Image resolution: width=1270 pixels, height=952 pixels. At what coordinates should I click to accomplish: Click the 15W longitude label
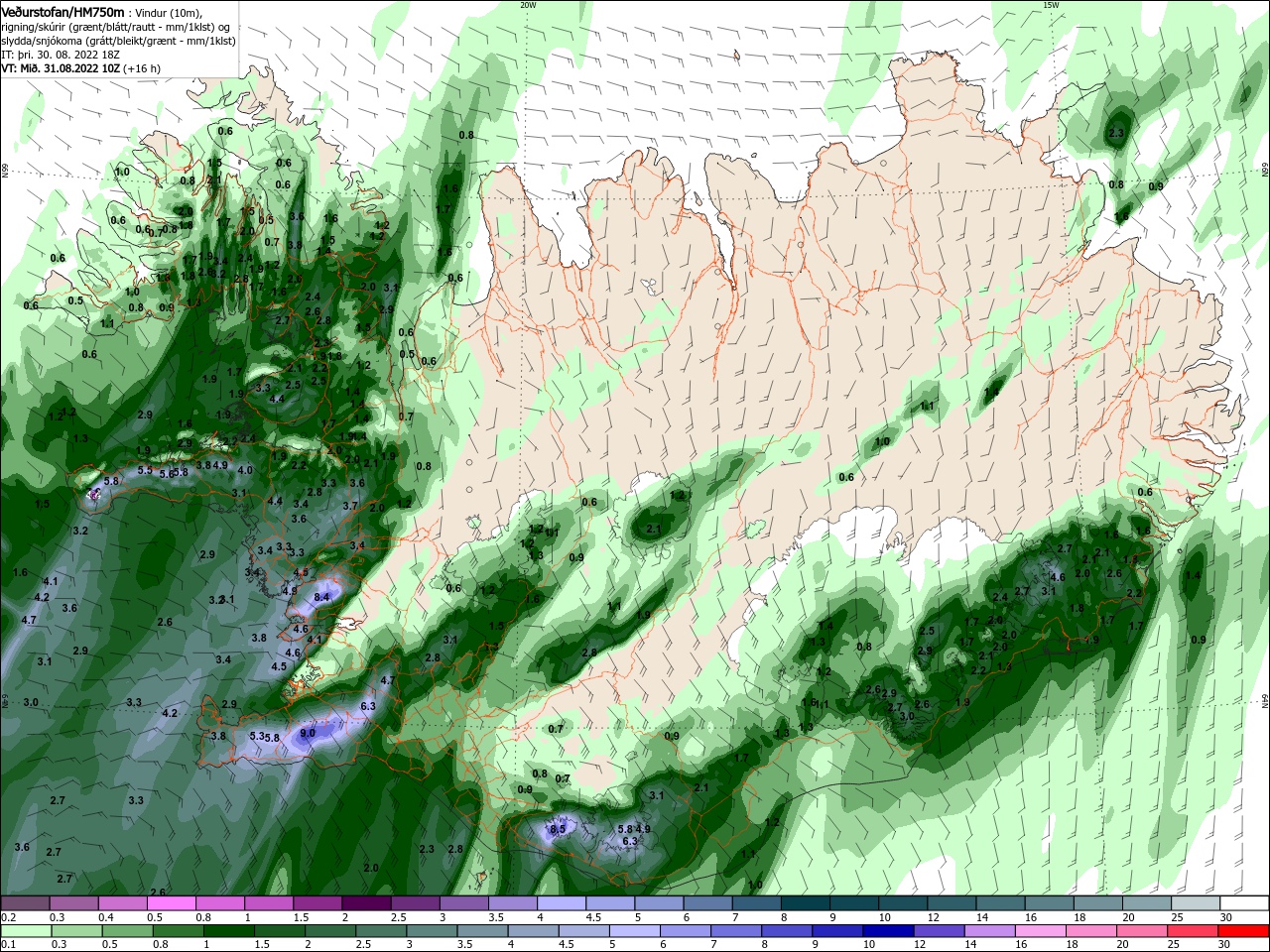pos(1051,5)
